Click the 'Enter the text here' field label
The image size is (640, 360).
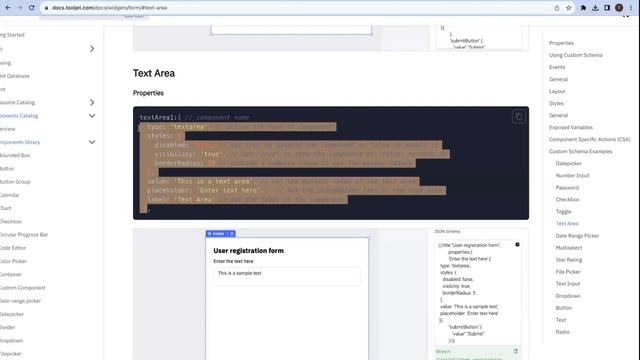point(233,261)
